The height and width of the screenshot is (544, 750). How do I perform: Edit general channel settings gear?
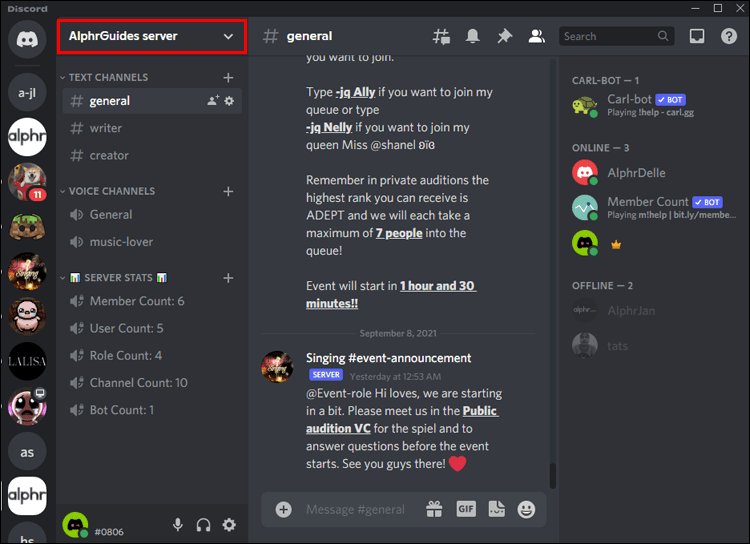[x=230, y=101]
